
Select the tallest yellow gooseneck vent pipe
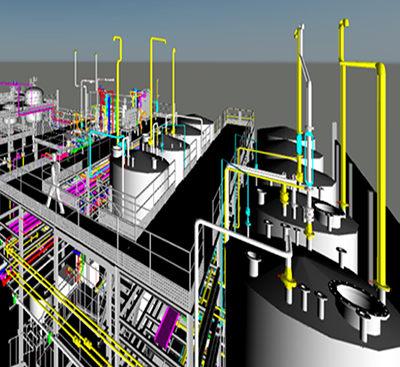[343, 113]
